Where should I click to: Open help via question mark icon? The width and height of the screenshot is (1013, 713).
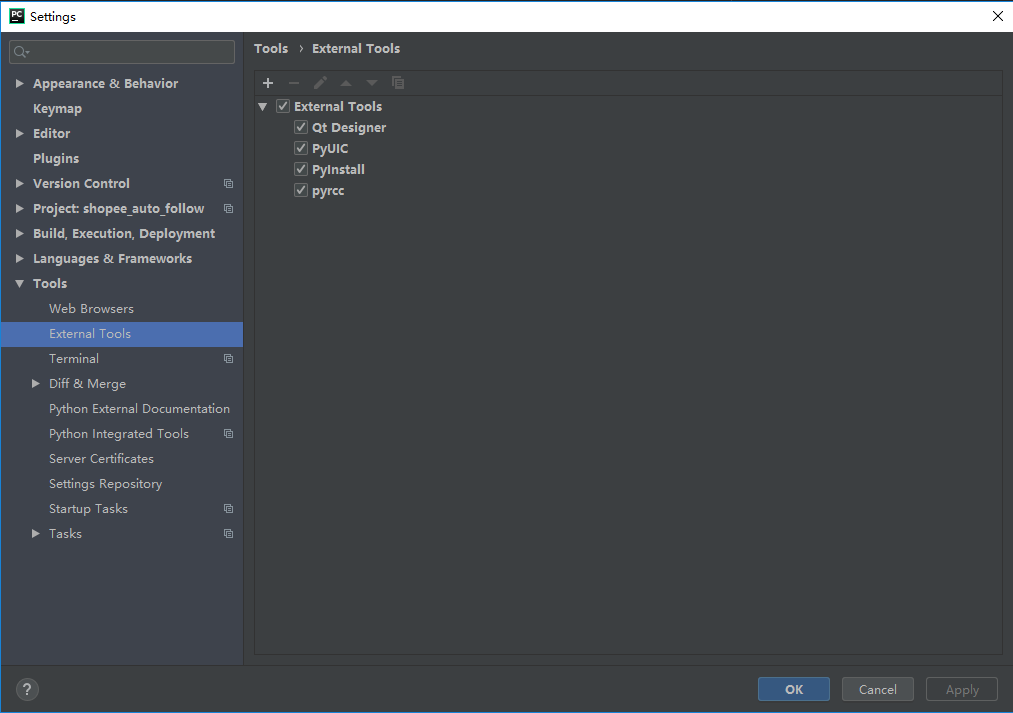point(27,689)
